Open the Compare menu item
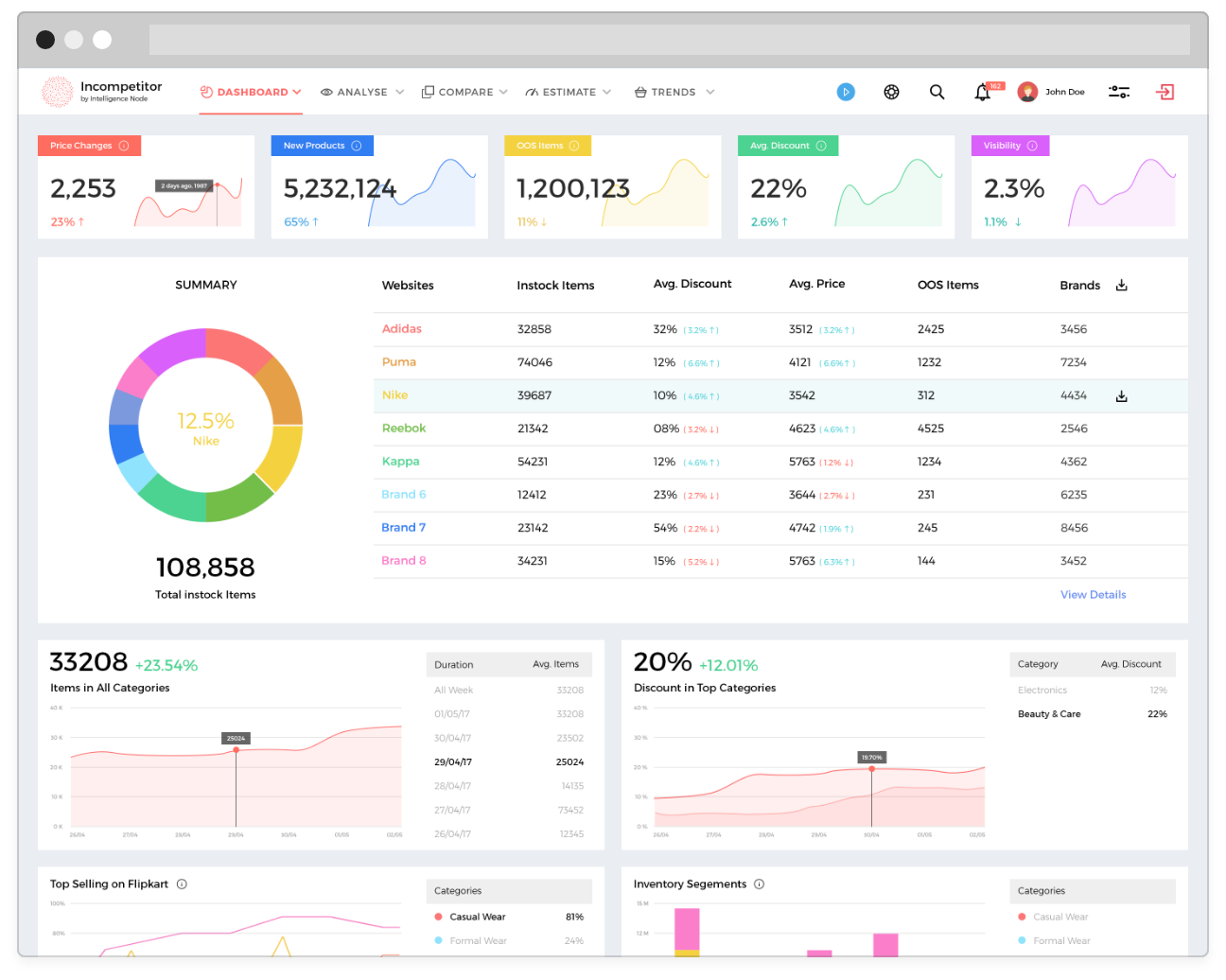Image resolution: width=1226 pixels, height=980 pixels. [x=464, y=92]
